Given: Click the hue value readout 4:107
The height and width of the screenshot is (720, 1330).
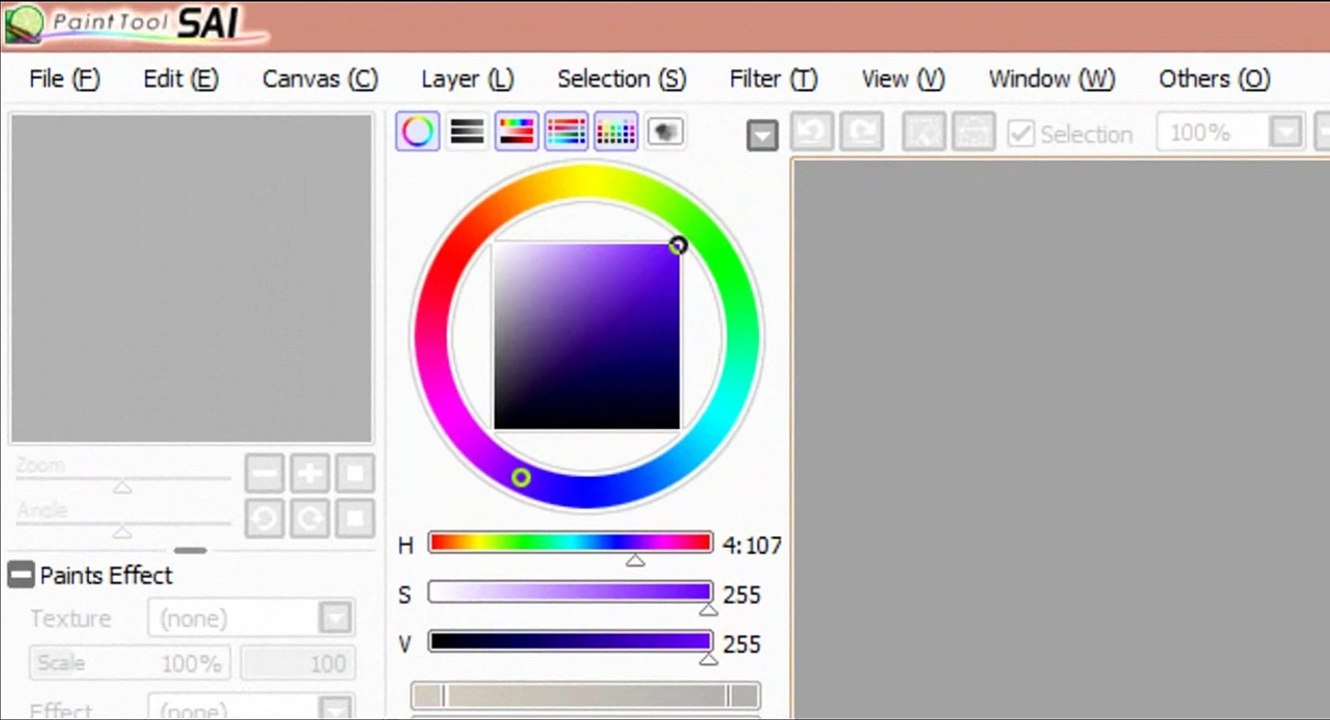Looking at the screenshot, I should point(752,546).
